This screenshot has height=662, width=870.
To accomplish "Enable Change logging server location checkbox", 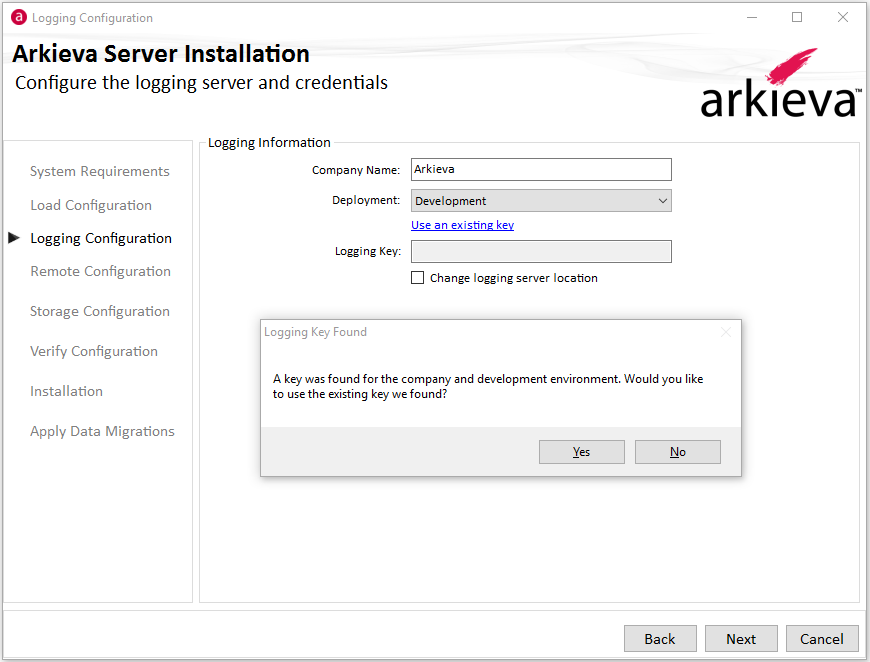I will click(417, 277).
